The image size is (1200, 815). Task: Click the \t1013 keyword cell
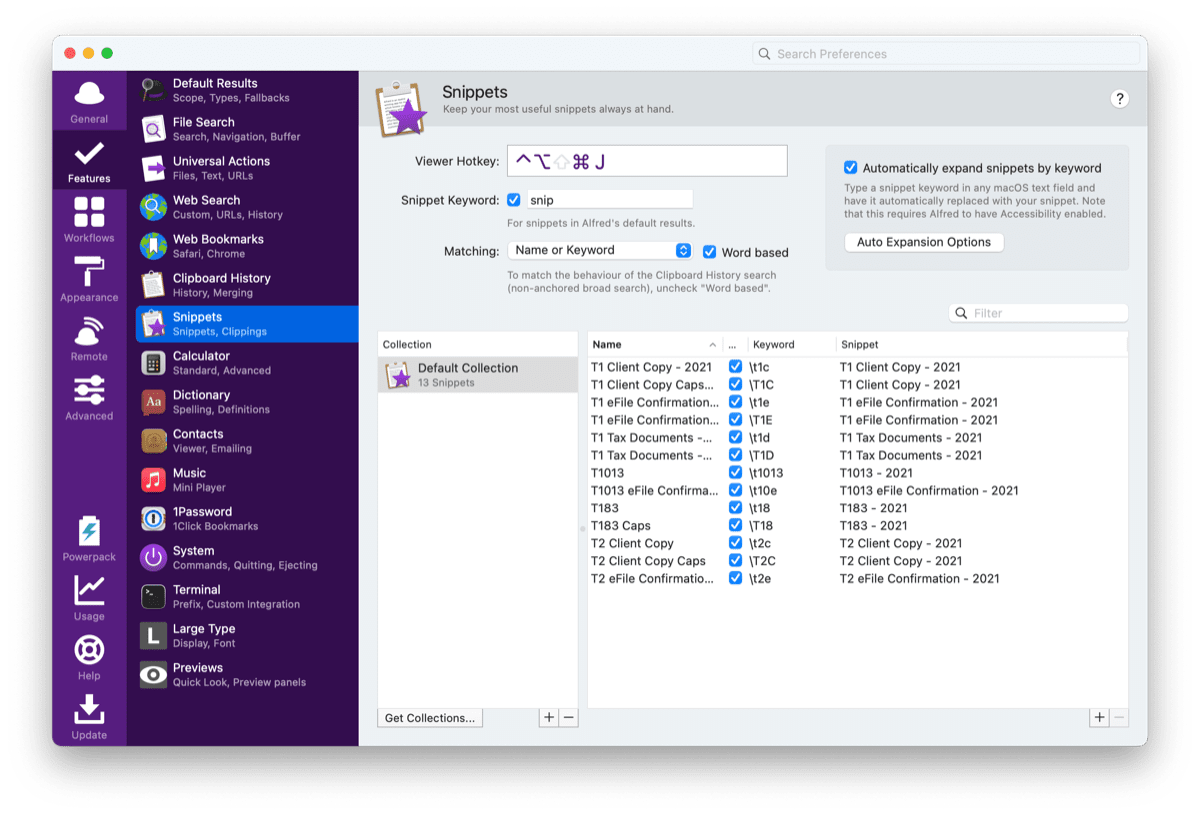(766, 473)
